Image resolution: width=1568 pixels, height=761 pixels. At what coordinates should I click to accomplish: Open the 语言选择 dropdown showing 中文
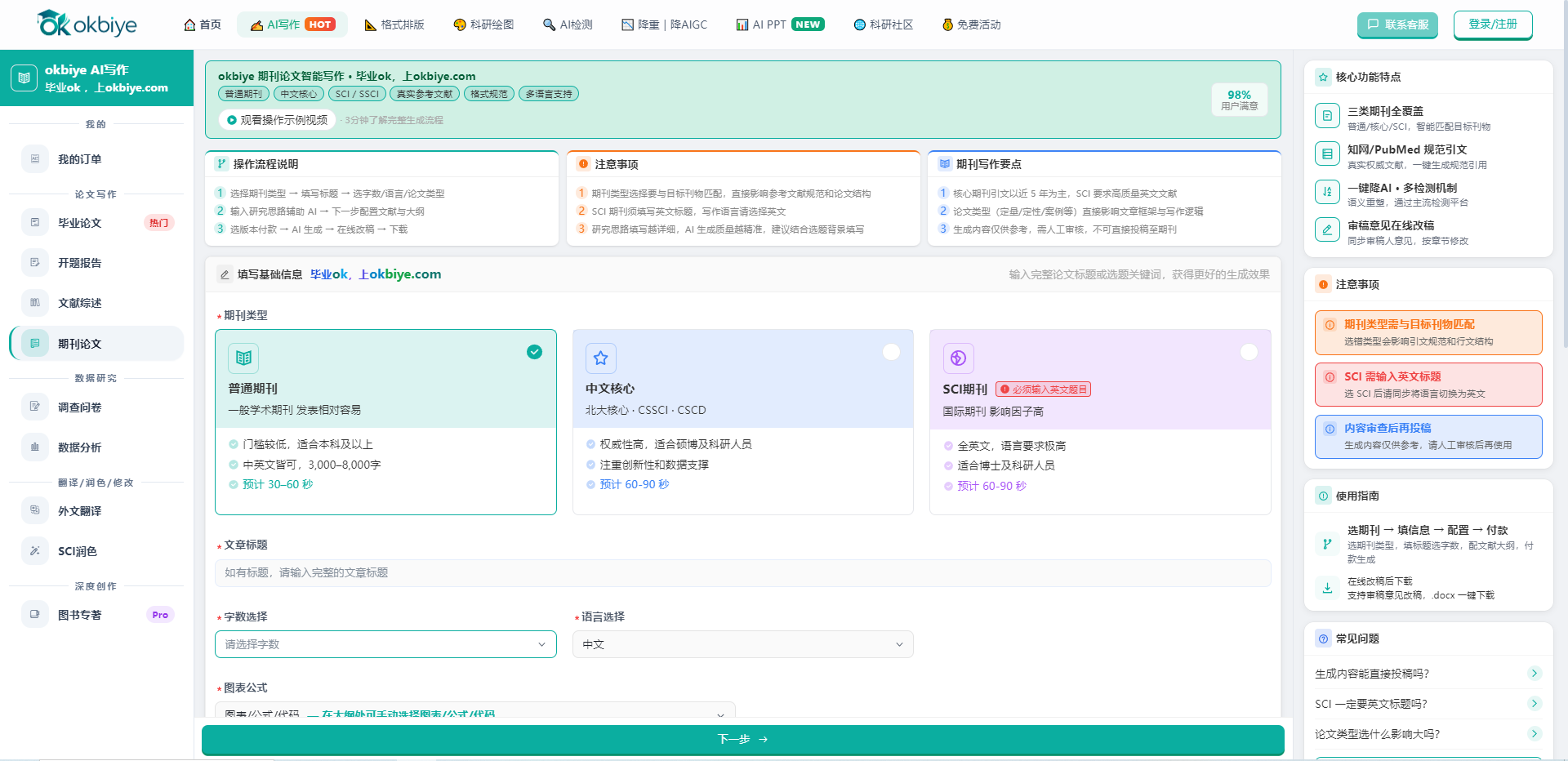[x=743, y=644]
